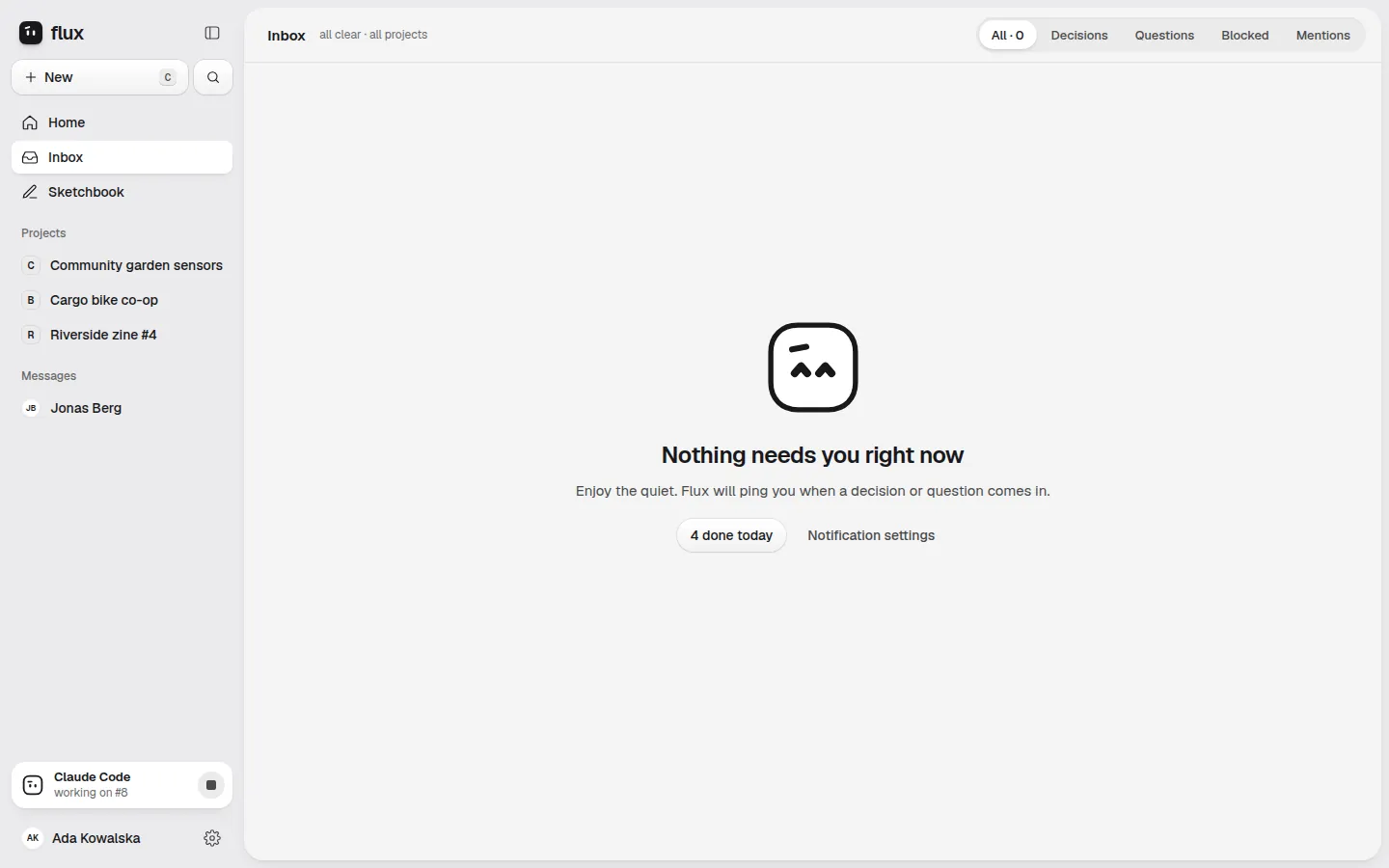Select the All · 0 filter tab
This screenshot has width=1389, height=868.
(x=1007, y=35)
